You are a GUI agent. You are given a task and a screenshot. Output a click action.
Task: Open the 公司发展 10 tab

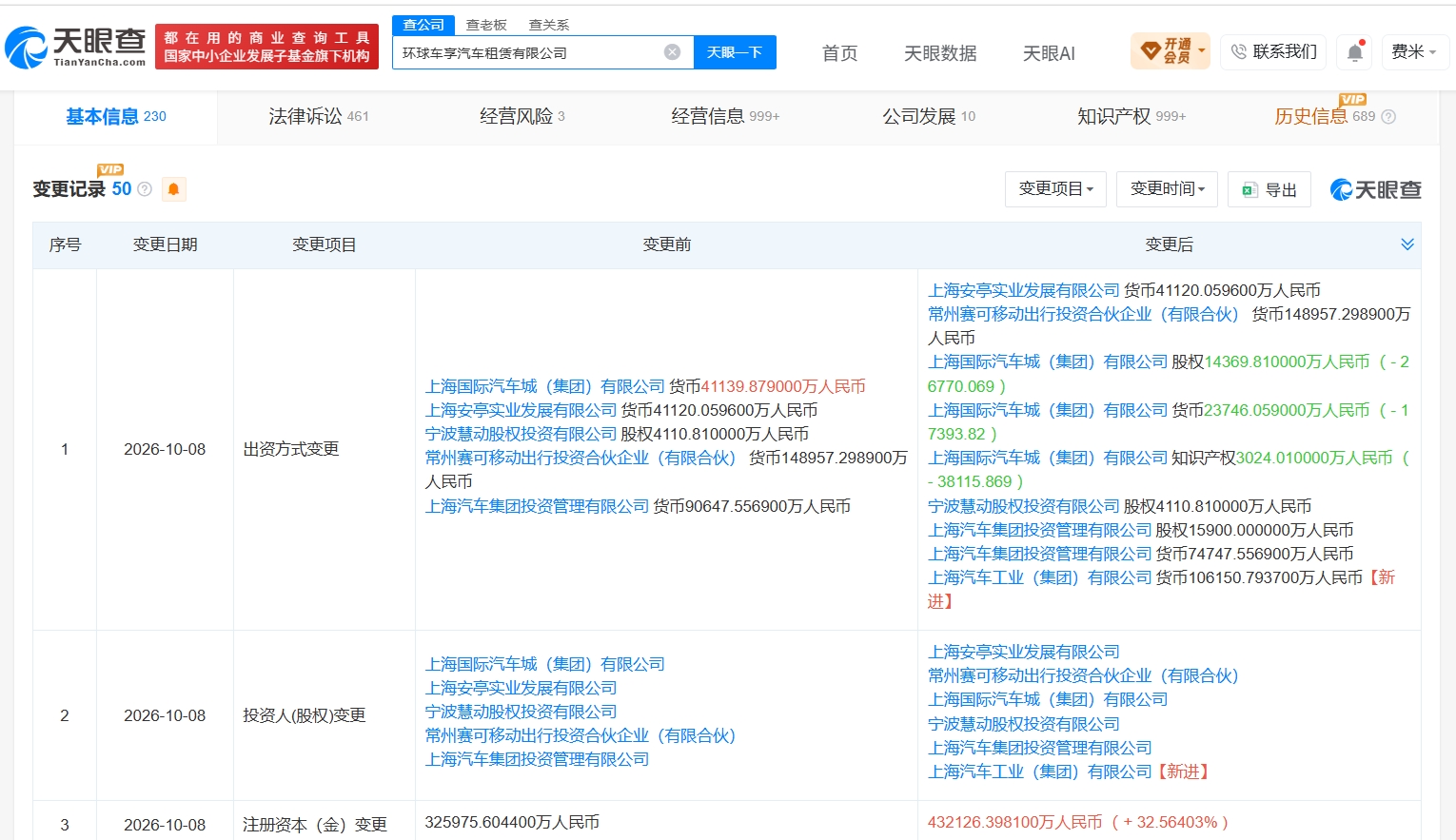929,117
